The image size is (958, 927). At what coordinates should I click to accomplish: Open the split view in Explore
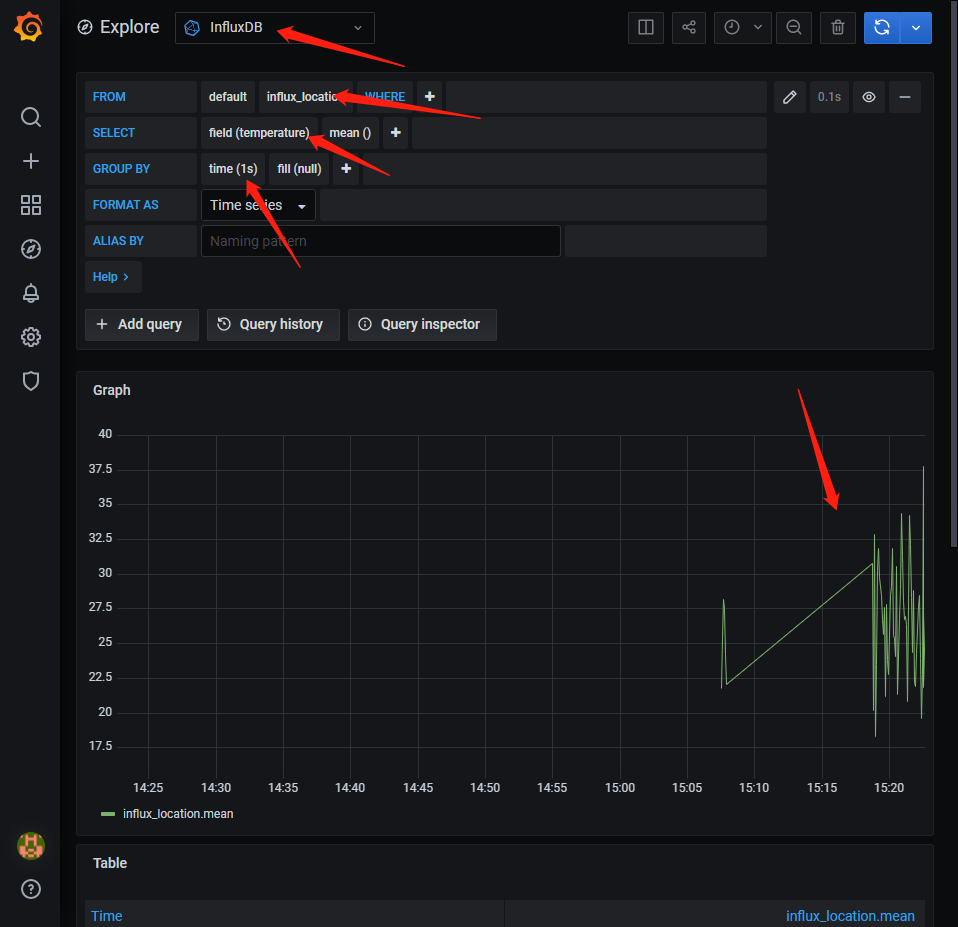pyautogui.click(x=645, y=27)
